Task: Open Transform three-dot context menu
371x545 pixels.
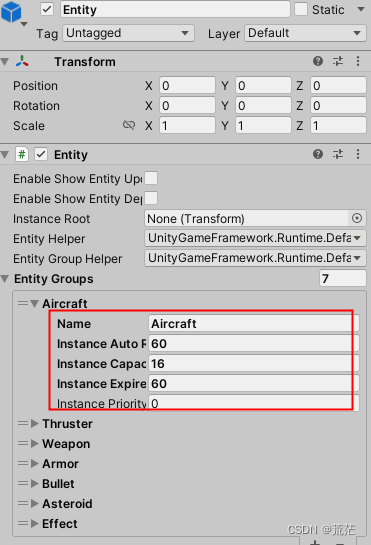Action: 358,61
